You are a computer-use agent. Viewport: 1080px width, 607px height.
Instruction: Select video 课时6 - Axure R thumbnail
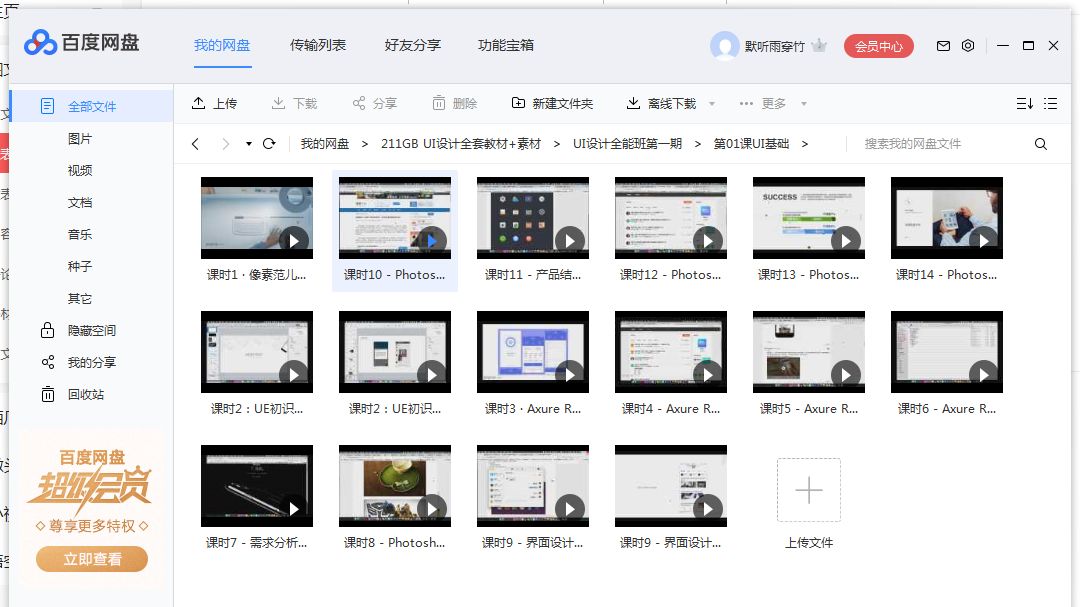point(947,352)
